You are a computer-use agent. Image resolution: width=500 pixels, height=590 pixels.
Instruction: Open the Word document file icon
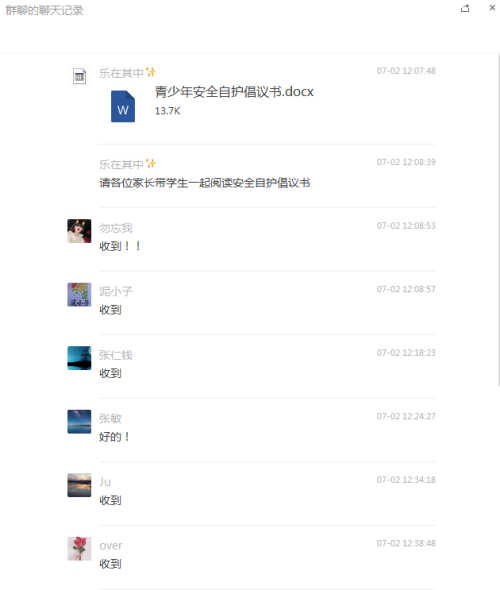tap(123, 106)
